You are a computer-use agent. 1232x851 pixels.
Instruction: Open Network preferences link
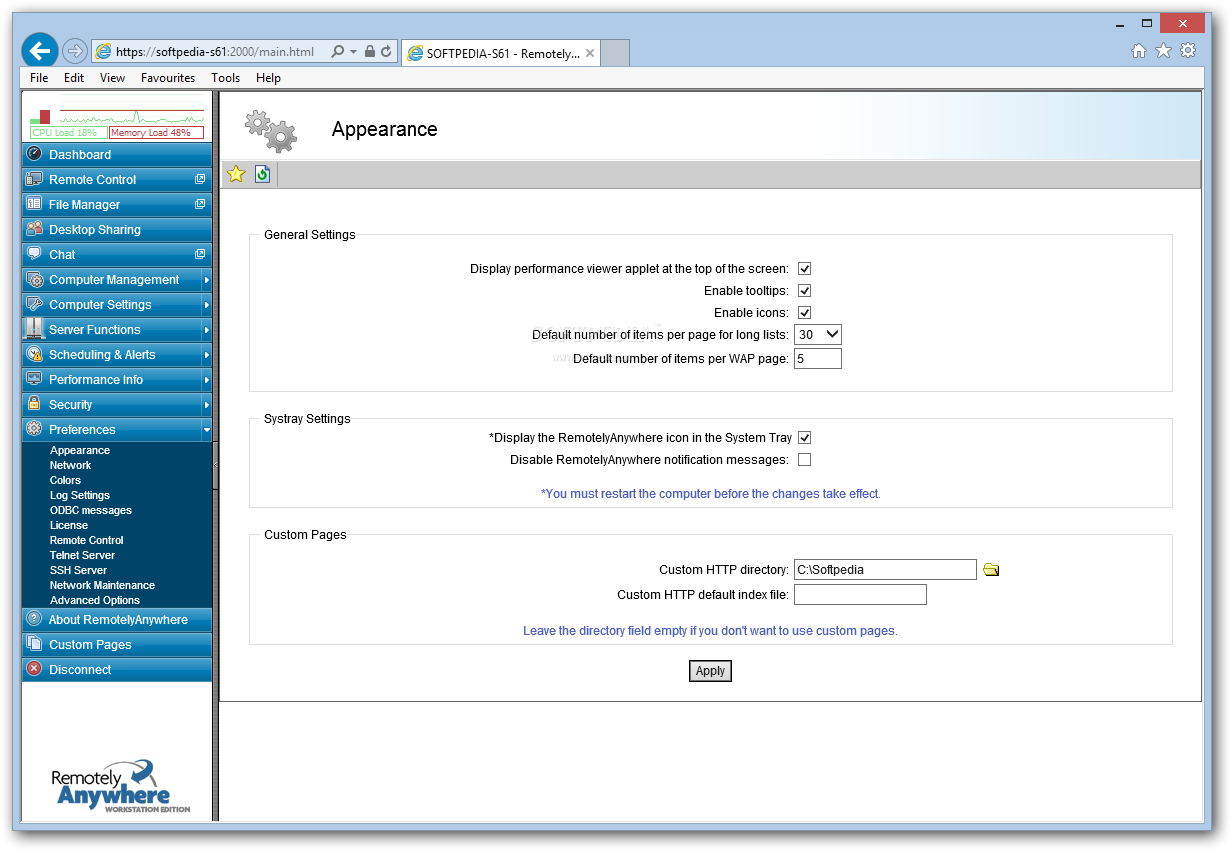click(x=70, y=465)
